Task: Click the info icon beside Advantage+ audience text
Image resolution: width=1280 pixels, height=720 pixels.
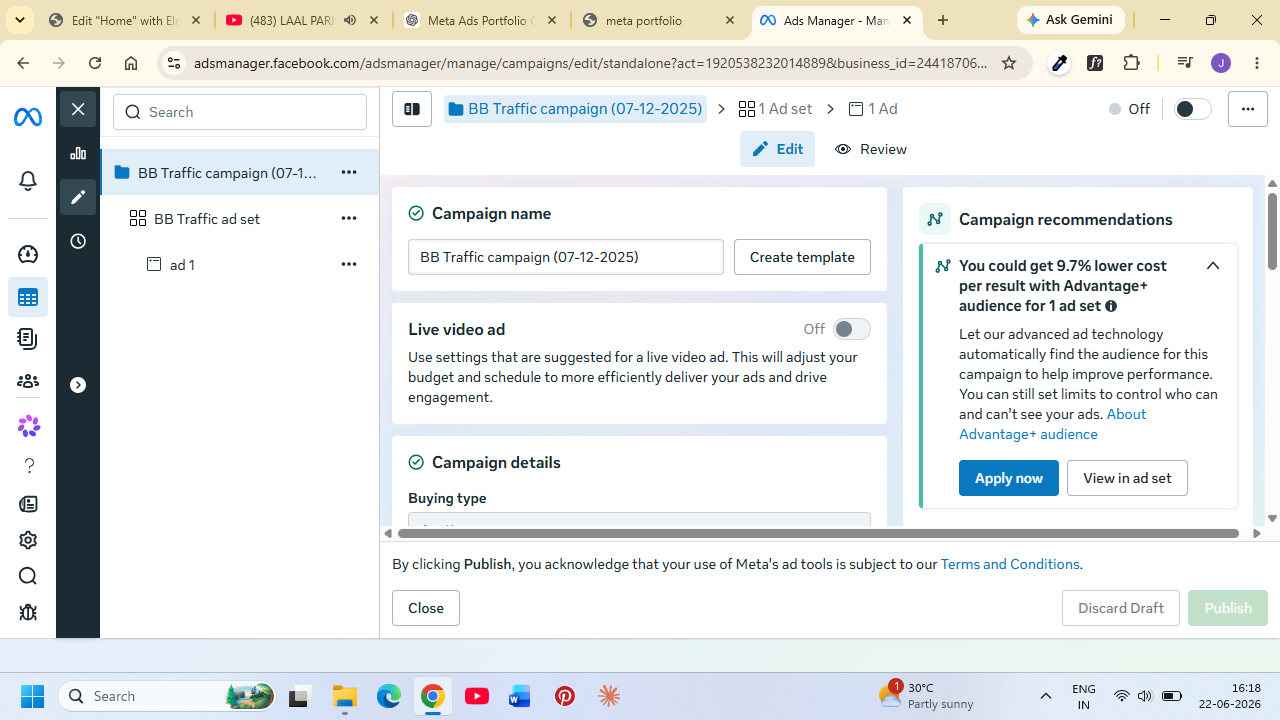Action: click(1111, 306)
